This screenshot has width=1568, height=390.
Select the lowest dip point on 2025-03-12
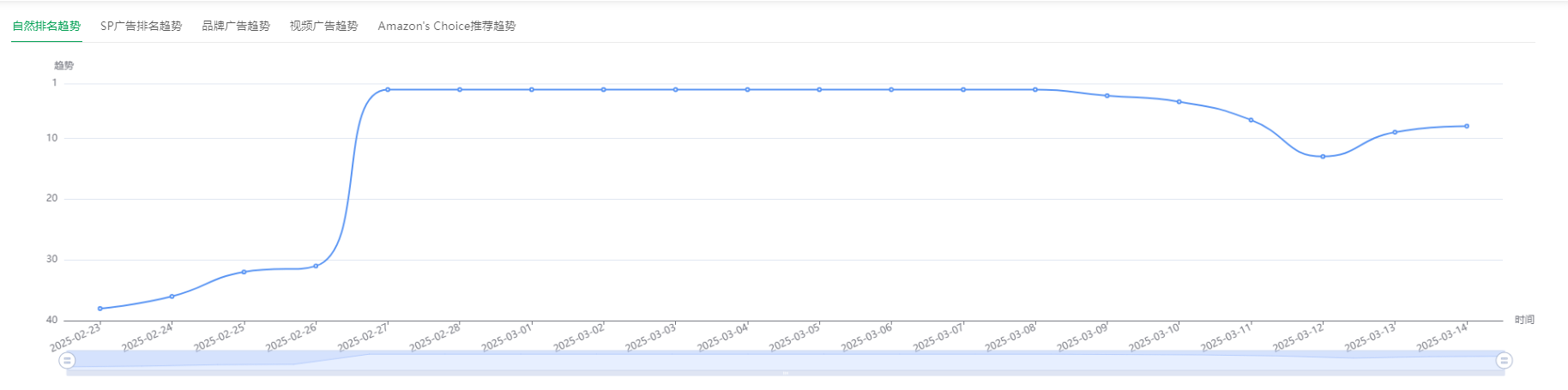click(1323, 157)
